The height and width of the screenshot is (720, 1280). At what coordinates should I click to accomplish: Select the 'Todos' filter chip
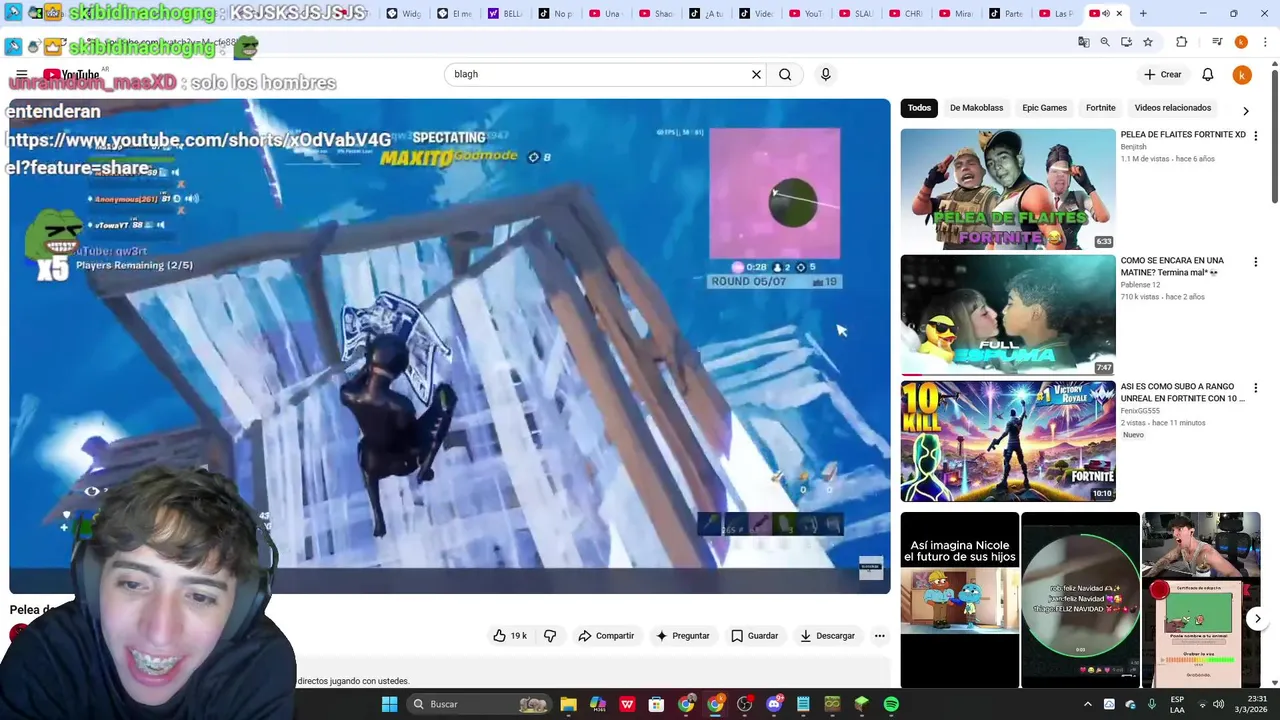pos(919,108)
